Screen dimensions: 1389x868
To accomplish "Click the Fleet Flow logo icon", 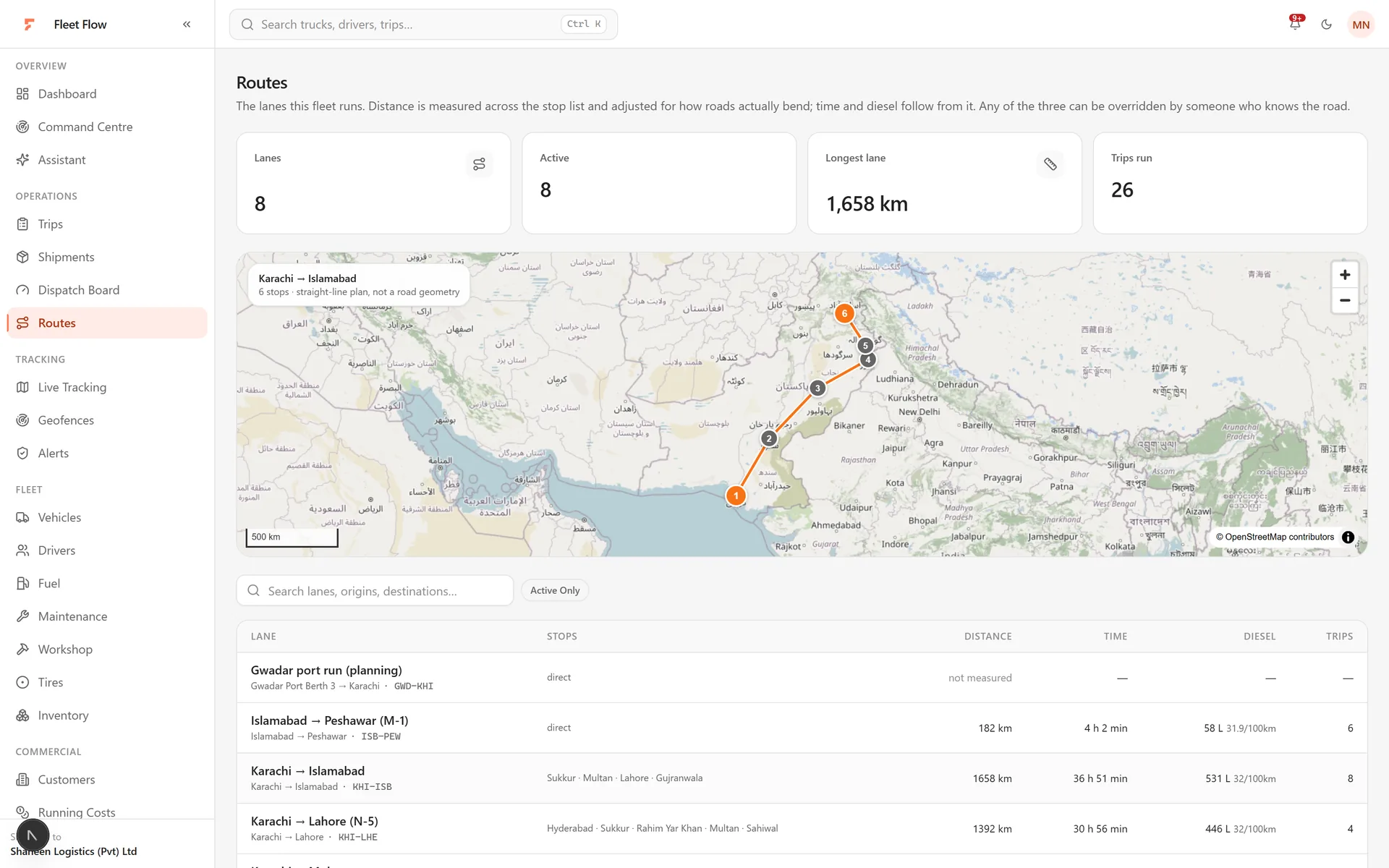I will (29, 24).
